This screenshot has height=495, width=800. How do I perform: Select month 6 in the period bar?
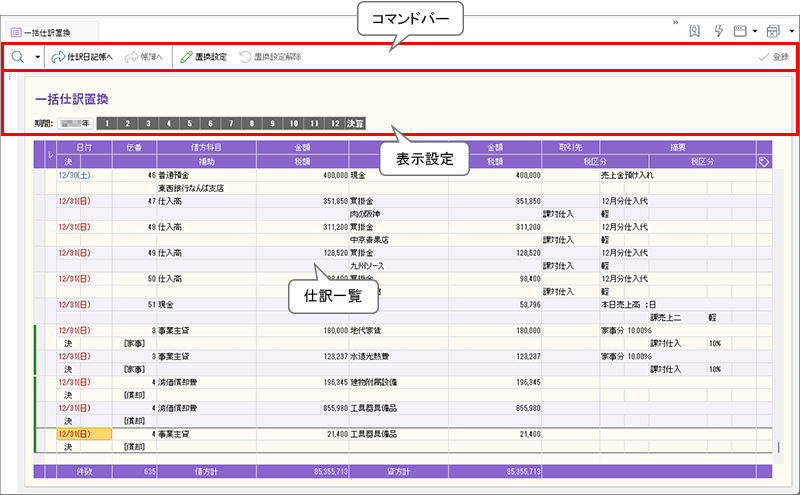click(x=211, y=123)
